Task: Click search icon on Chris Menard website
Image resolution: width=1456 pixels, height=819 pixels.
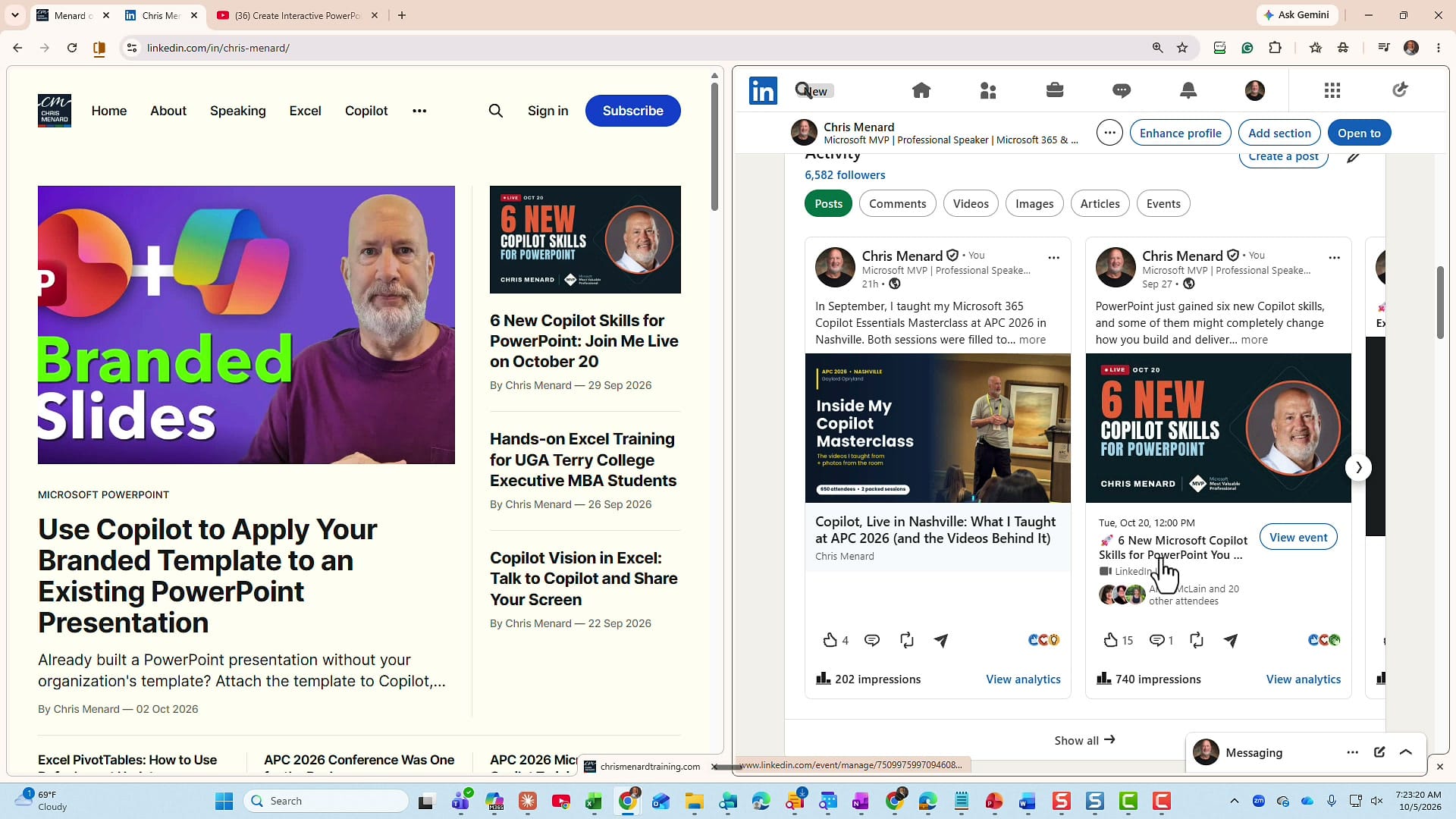Action: pyautogui.click(x=496, y=111)
